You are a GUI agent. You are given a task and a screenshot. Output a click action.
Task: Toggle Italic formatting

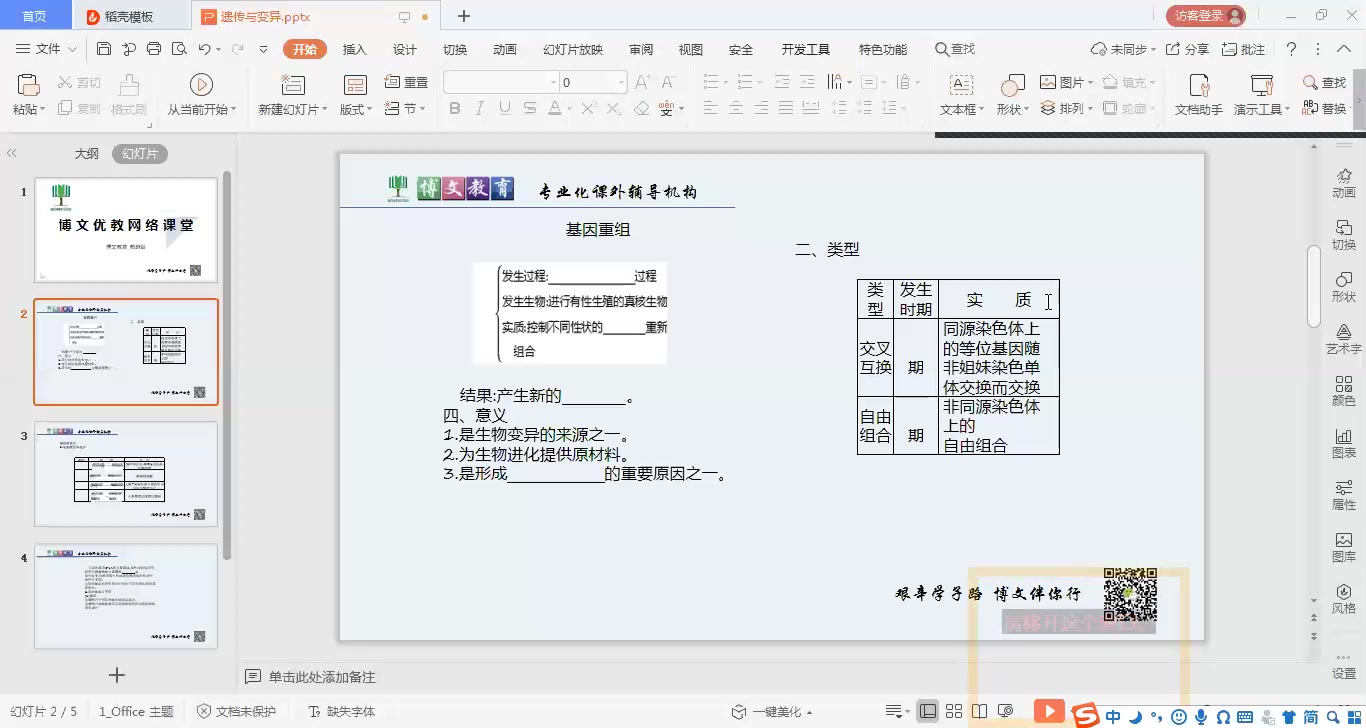point(480,109)
